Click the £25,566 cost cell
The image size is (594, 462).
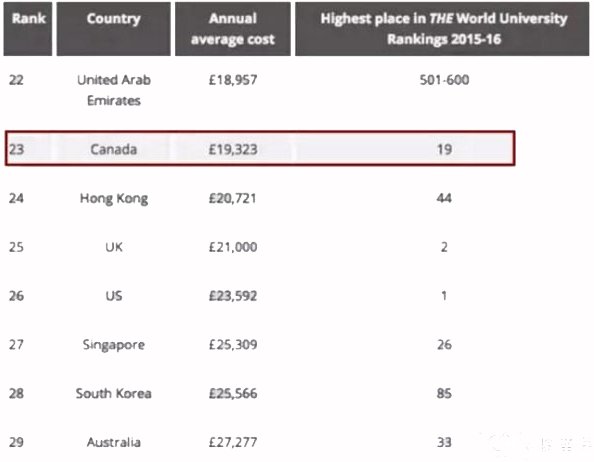point(233,393)
